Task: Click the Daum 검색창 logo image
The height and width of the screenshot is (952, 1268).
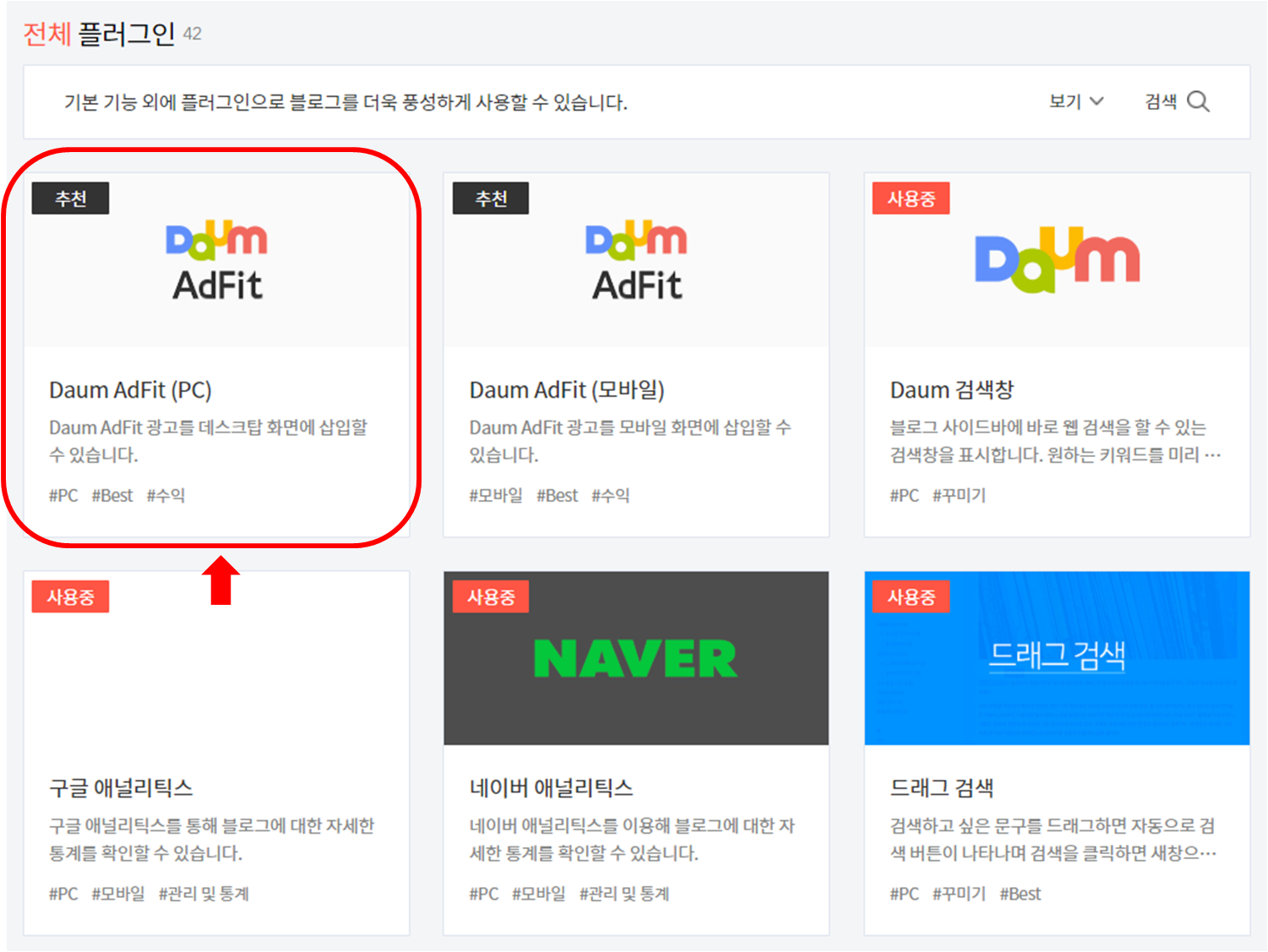Action: click(x=1057, y=259)
